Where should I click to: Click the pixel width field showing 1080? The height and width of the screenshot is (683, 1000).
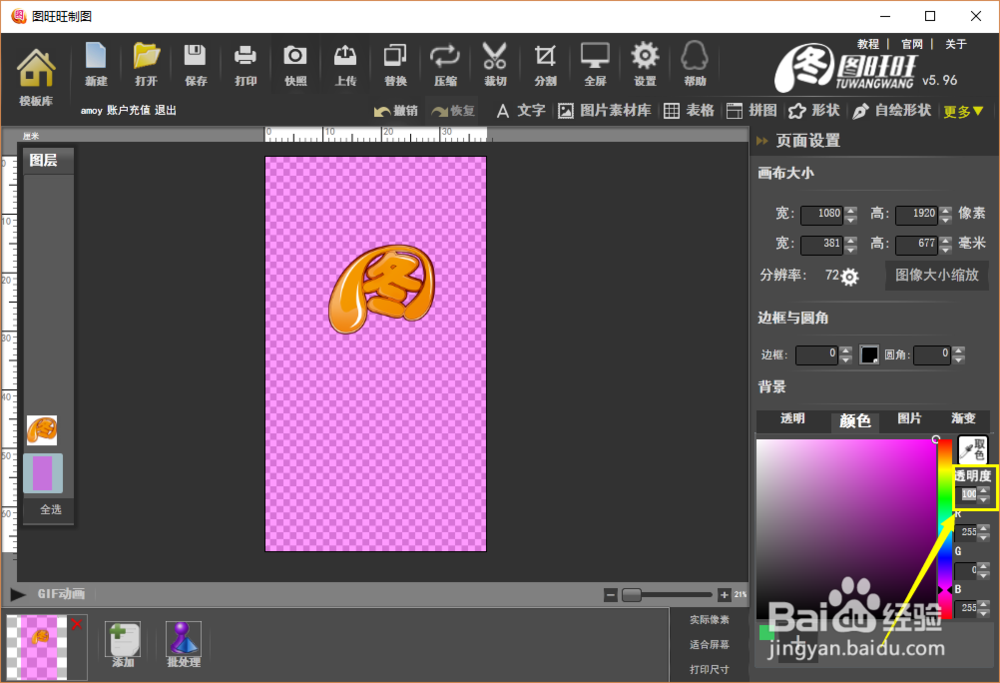coord(822,214)
